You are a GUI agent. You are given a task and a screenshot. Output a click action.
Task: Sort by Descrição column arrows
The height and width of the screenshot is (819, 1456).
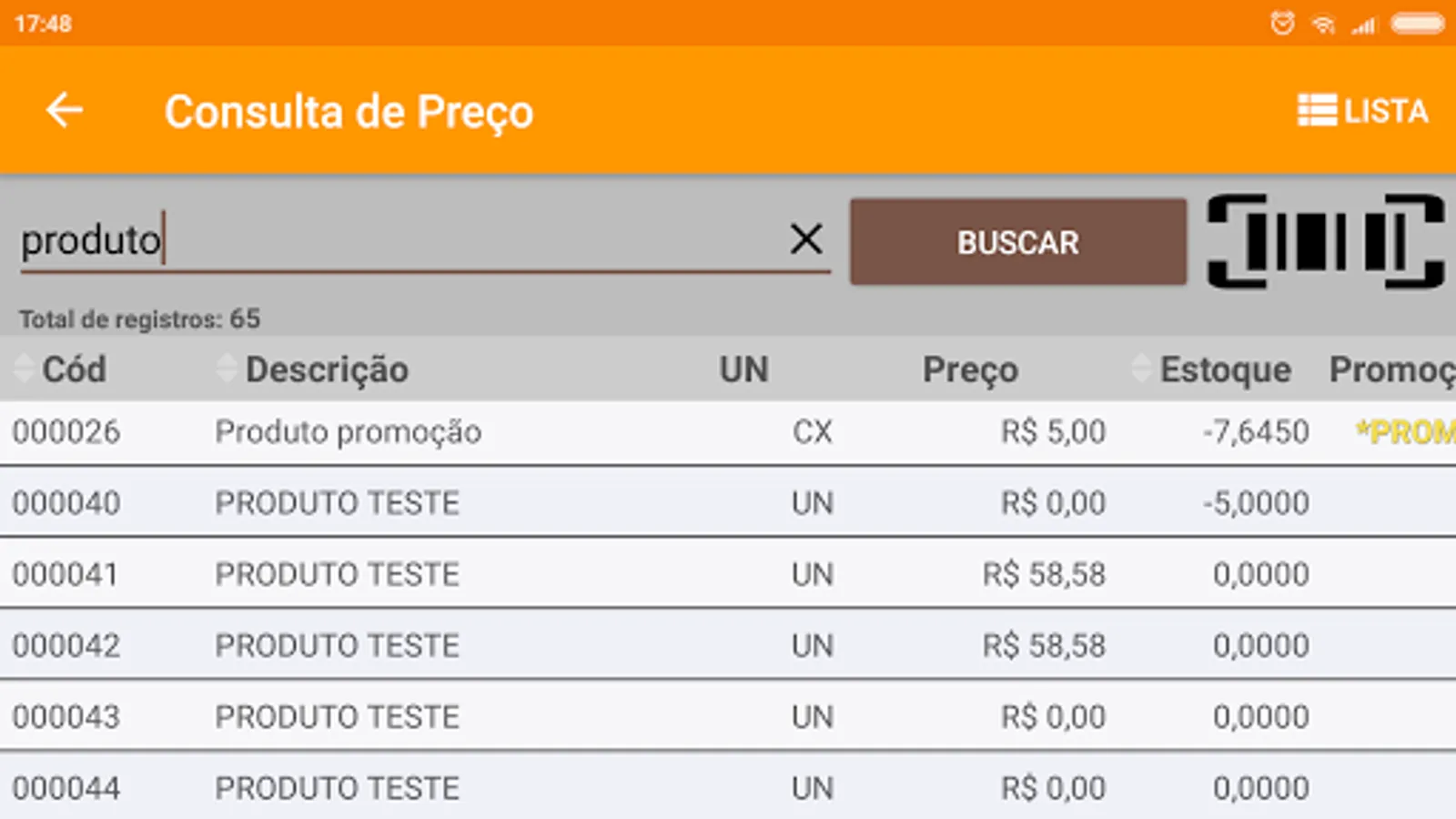coord(227,369)
